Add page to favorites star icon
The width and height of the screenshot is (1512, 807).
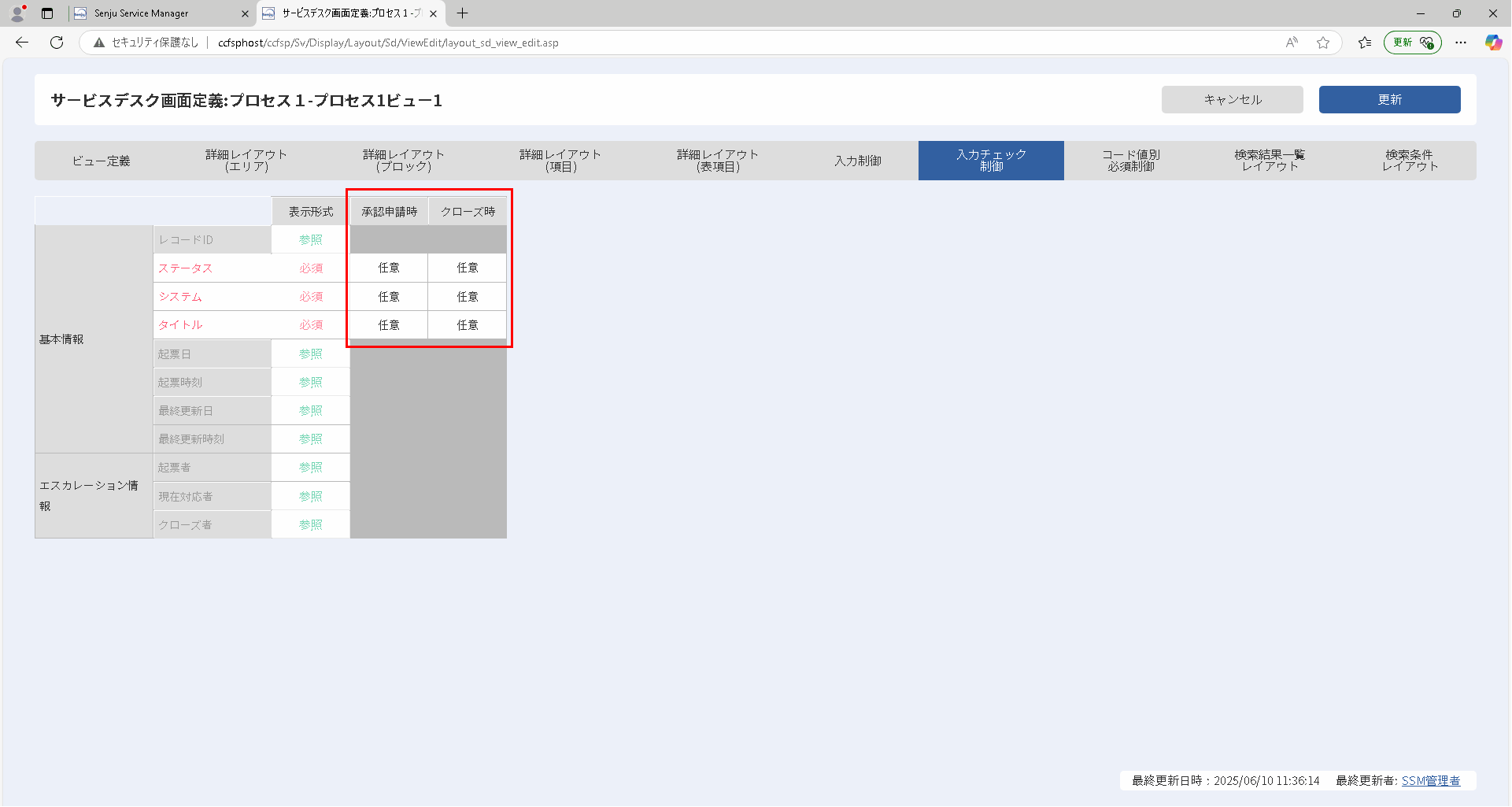[x=1323, y=43]
